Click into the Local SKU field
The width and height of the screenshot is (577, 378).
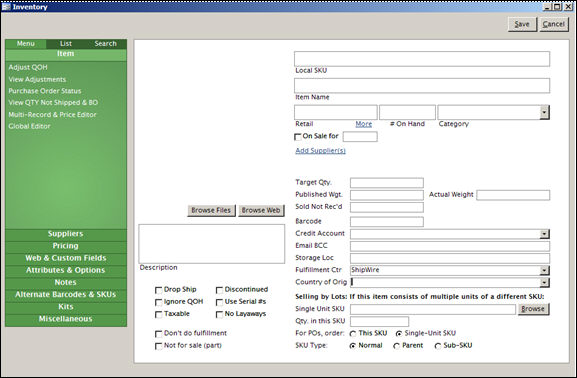pyautogui.click(x=422, y=59)
